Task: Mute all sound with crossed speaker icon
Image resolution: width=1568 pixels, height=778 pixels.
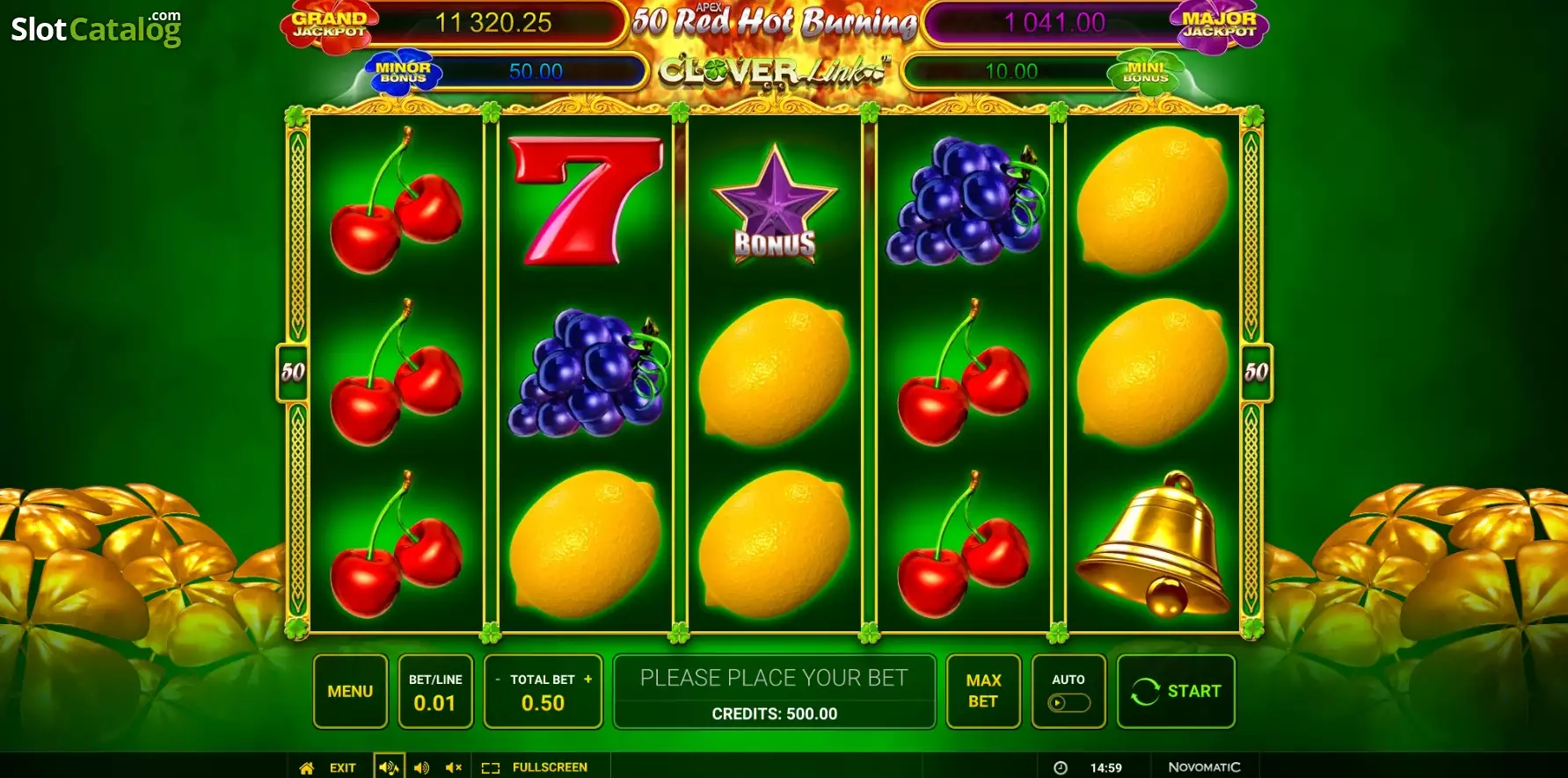Action: (x=454, y=767)
